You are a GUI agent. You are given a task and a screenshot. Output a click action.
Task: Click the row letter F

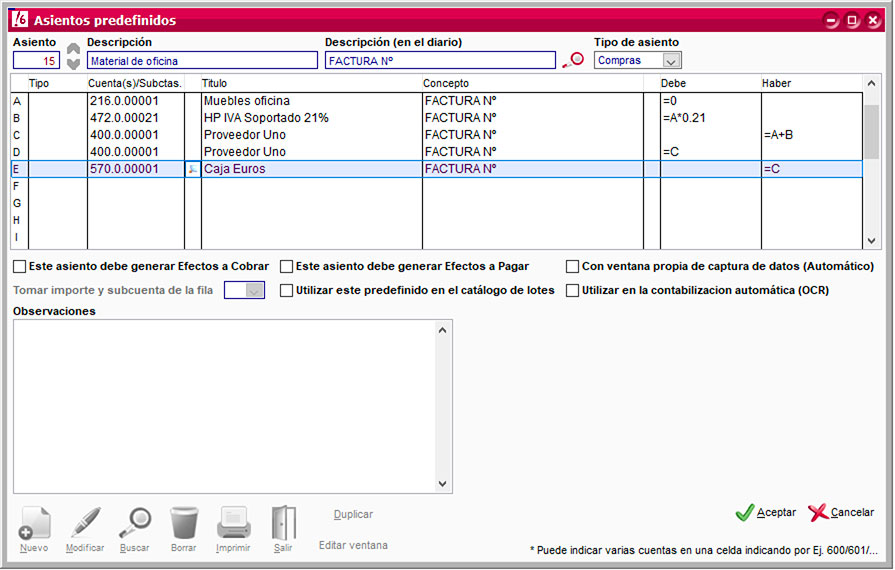pos(16,186)
